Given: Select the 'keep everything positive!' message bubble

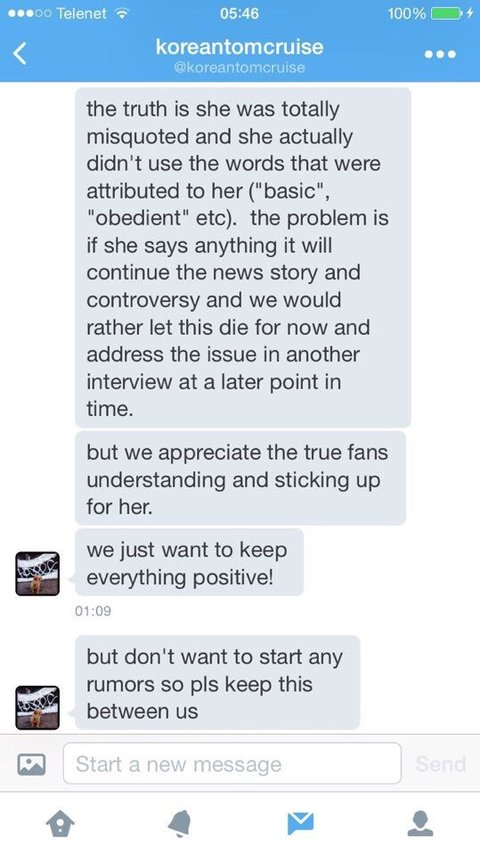Looking at the screenshot, I should 189,562.
